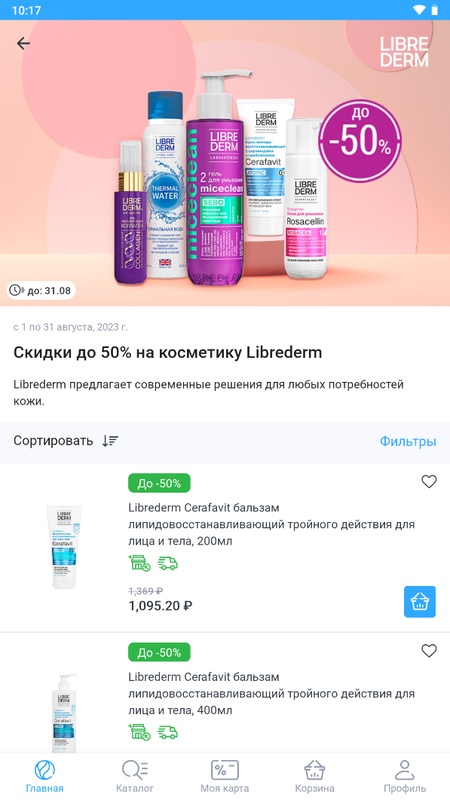Go back using the arrow icon
The width and height of the screenshot is (450, 800).
pyautogui.click(x=23, y=43)
